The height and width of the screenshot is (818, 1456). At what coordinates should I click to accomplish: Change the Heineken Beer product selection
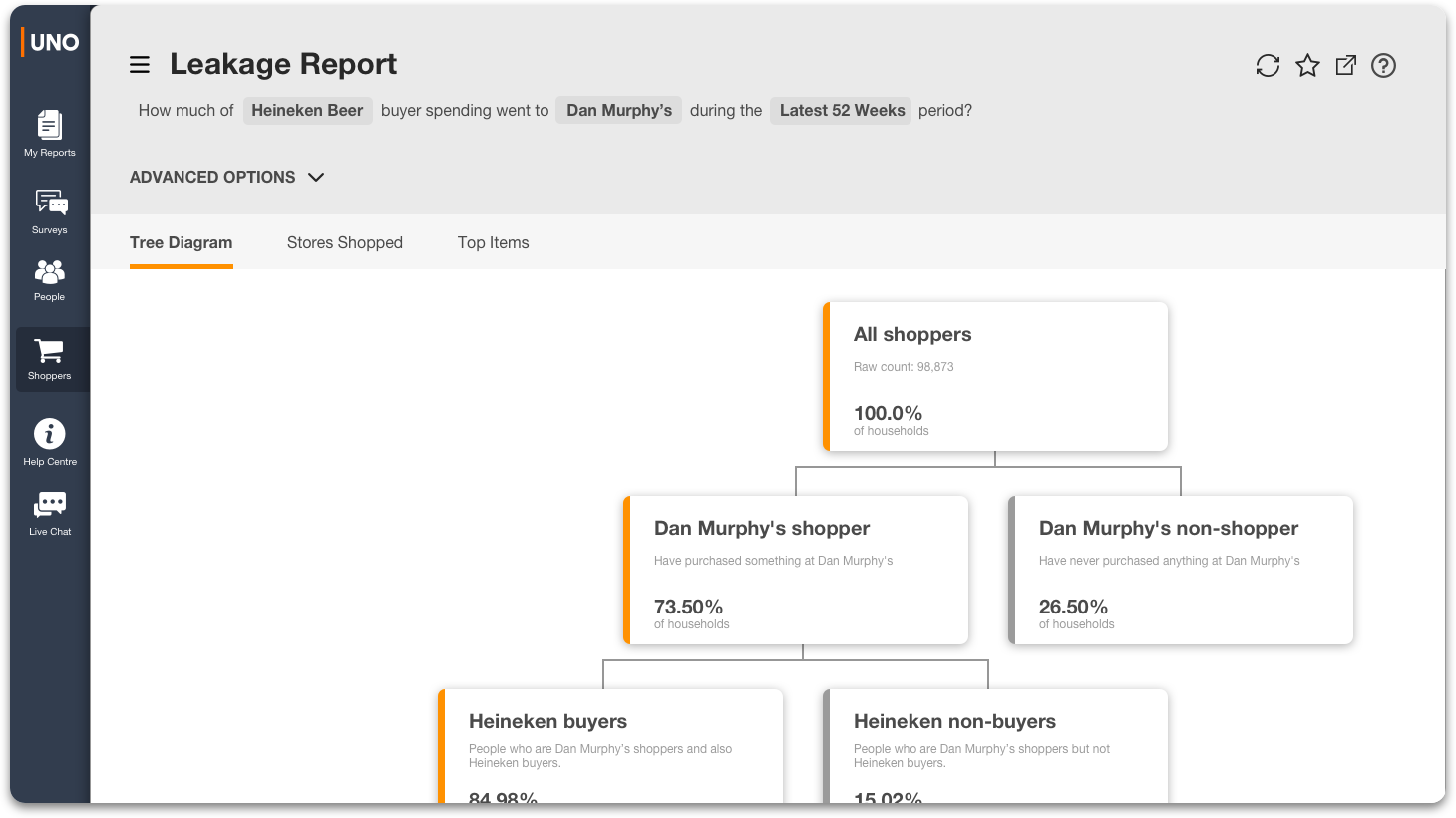307,111
